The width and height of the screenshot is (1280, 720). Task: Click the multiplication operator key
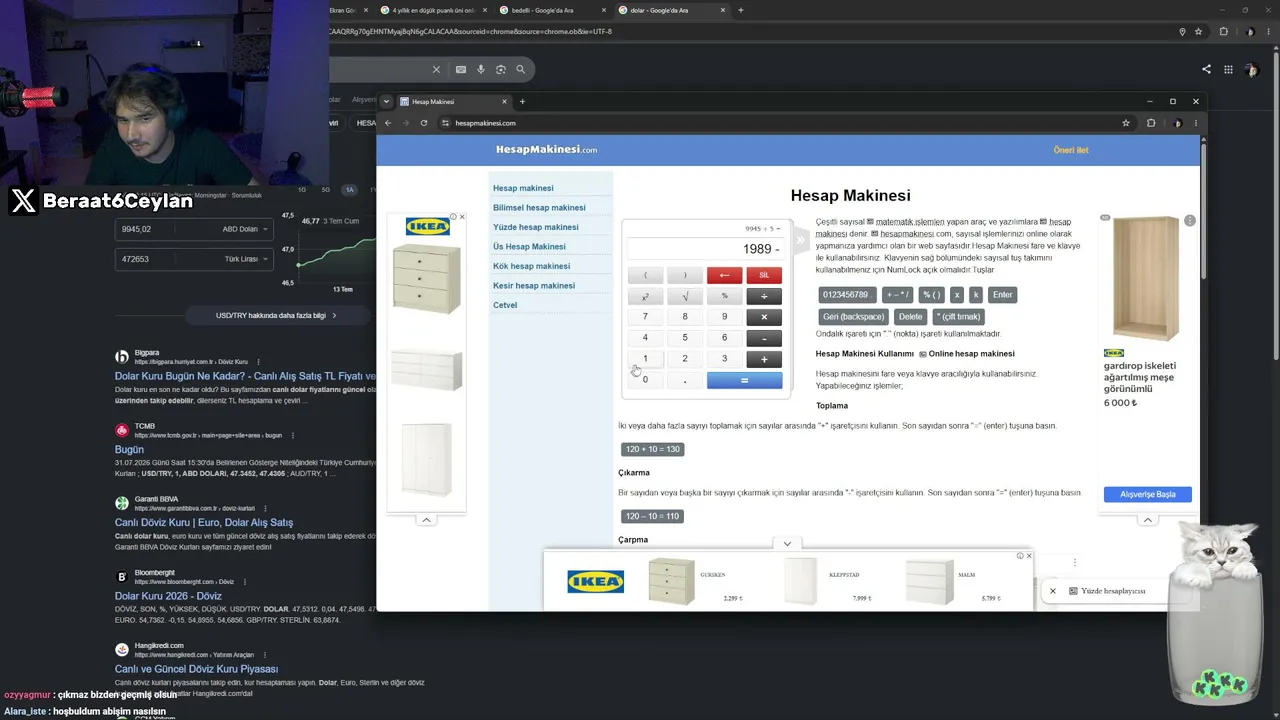tap(764, 317)
